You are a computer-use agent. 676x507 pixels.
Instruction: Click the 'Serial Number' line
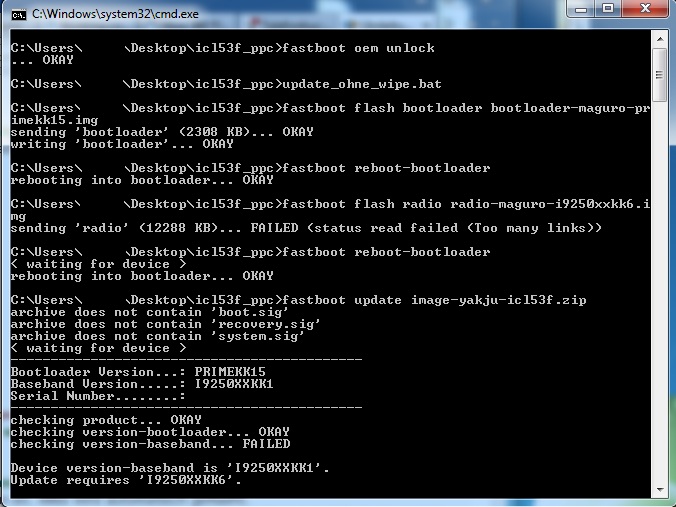click(x=98, y=396)
